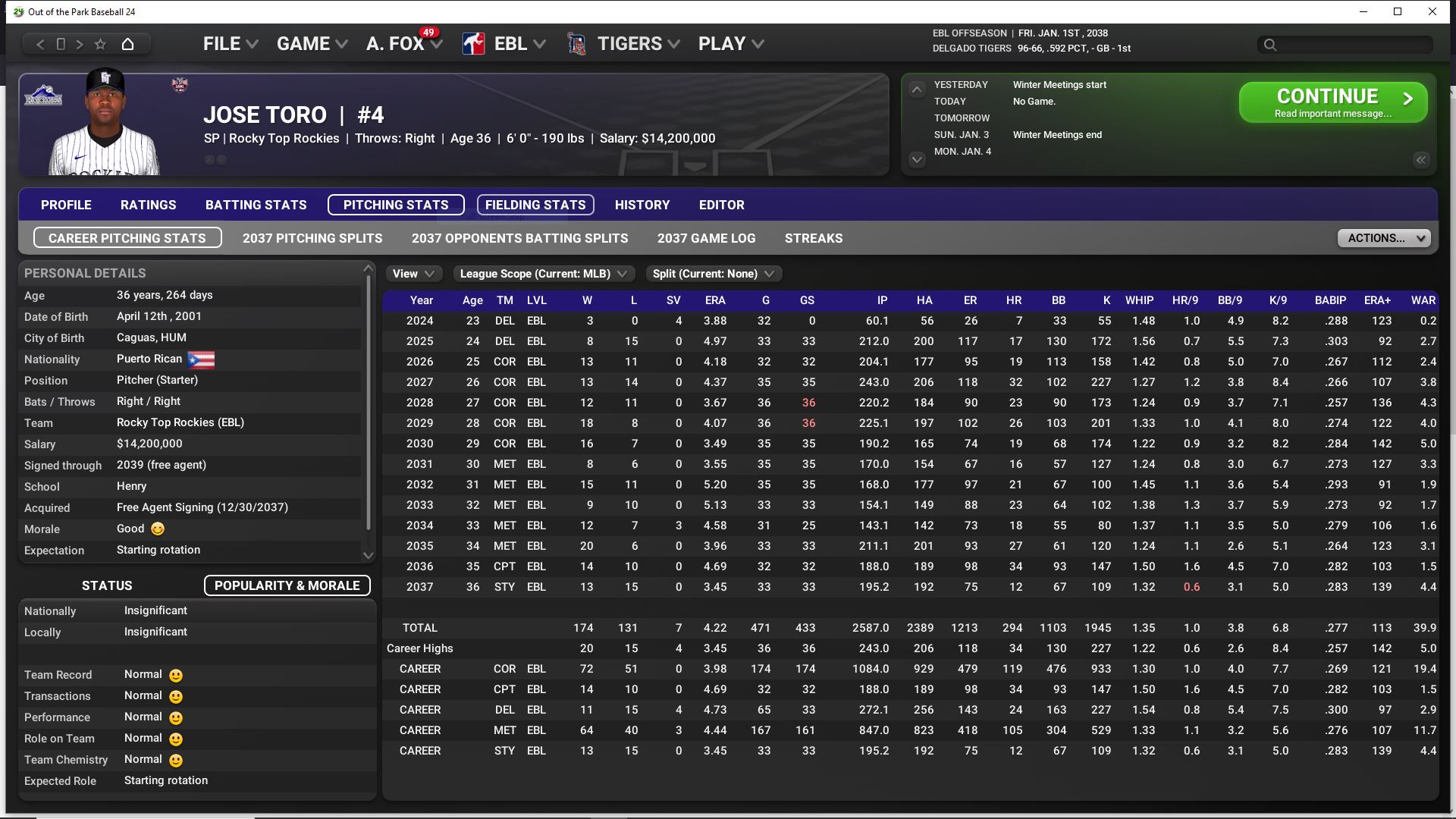Click the Rockies team logo on the player card
Screen dimensions: 1456x819
pyautogui.click(x=43, y=97)
